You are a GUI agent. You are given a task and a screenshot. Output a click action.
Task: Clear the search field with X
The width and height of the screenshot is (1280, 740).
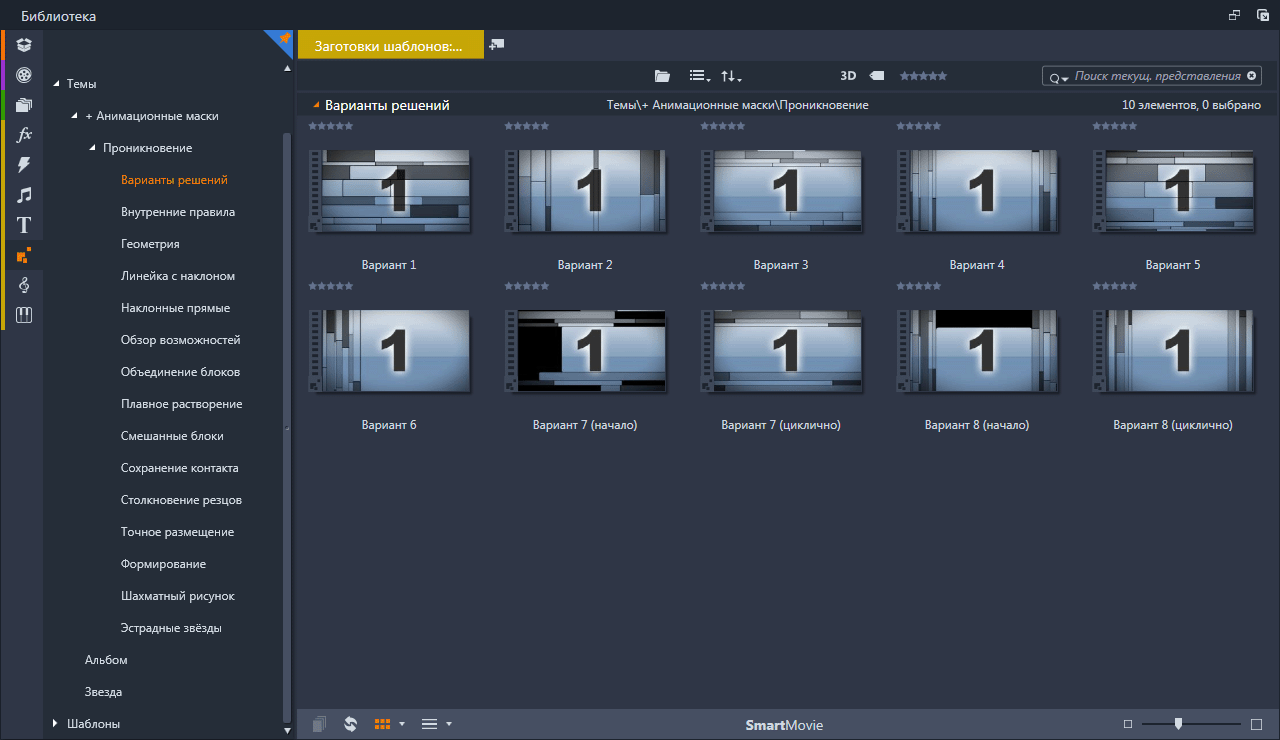[1251, 76]
